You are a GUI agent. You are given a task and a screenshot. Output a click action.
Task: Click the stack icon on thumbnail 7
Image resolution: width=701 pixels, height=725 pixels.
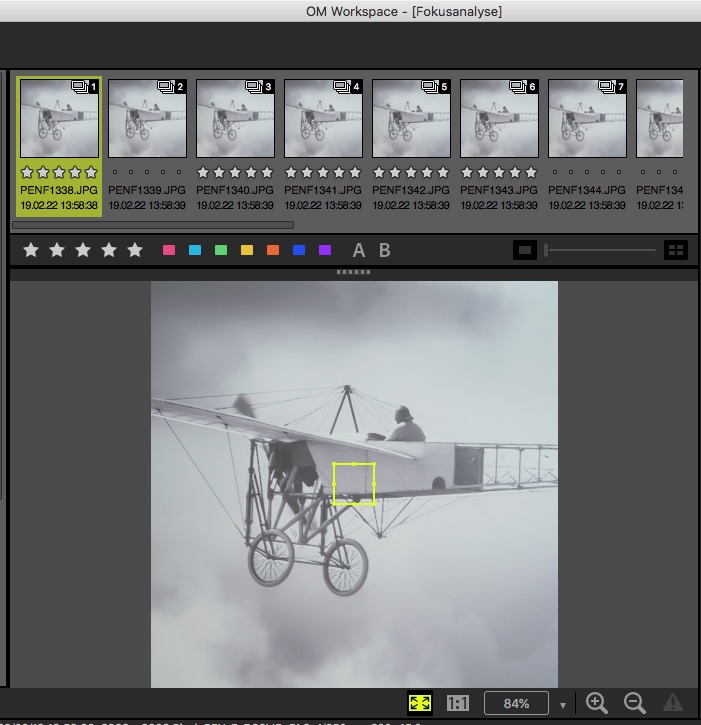coord(606,86)
